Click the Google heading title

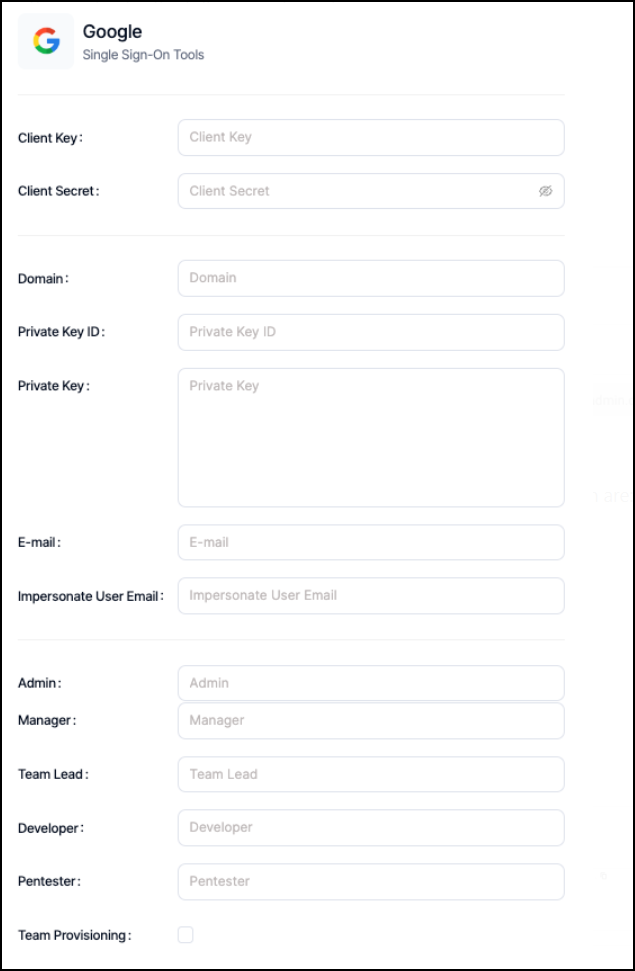(112, 33)
